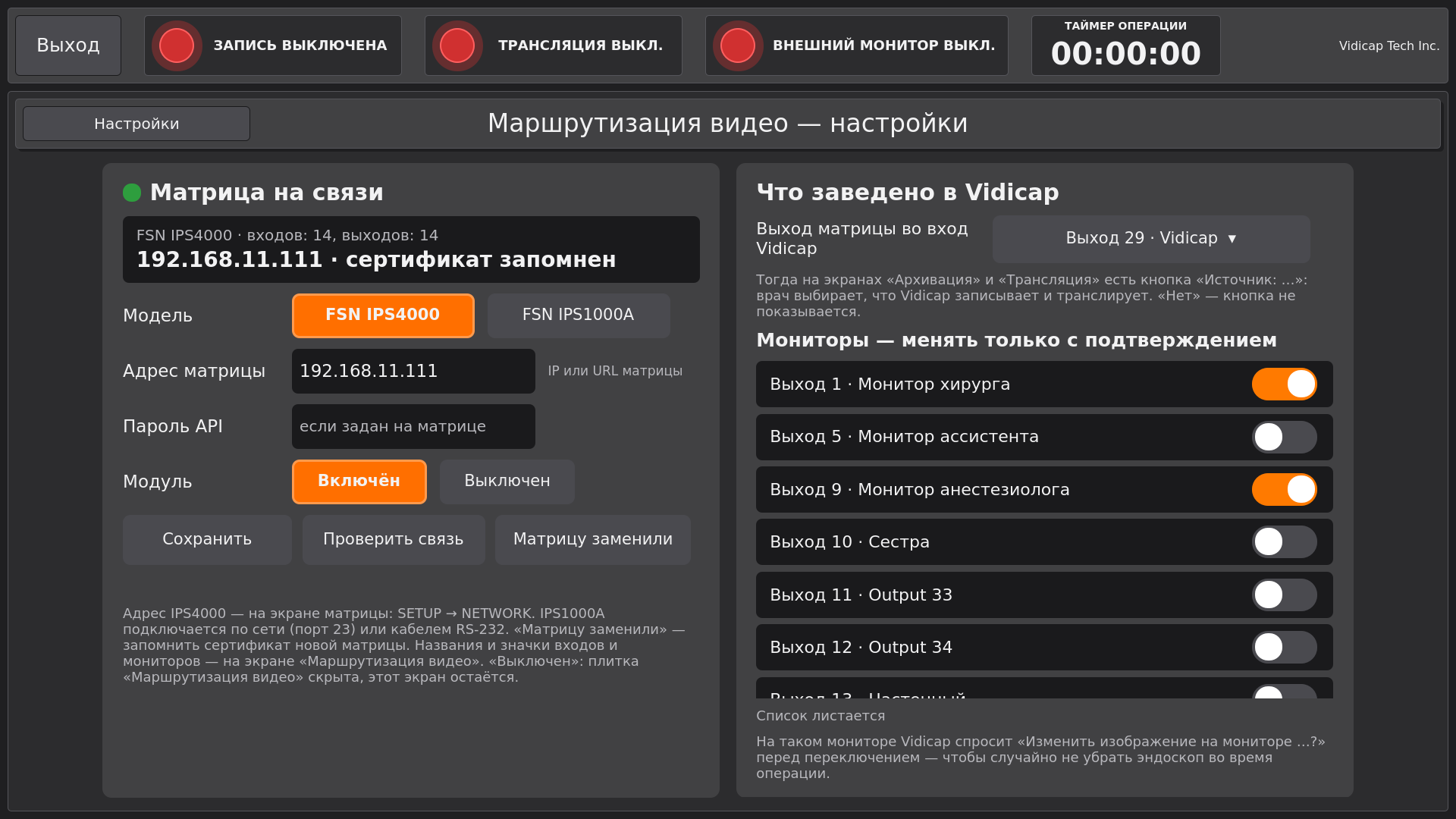Turn off Выход 9 Монитор анестезиолога toggle

click(1284, 489)
